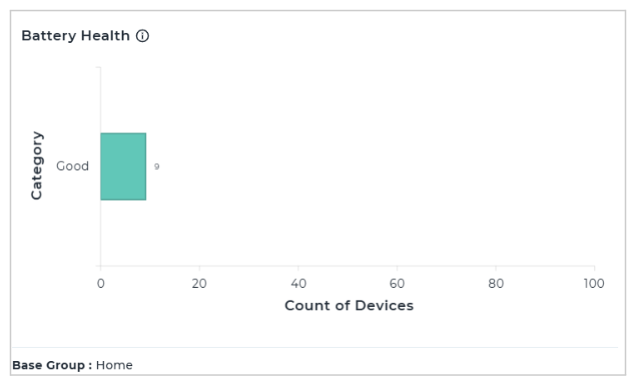Viewport: 637px width, 382px height.
Task: Click the bar value label 9
Action: [156, 166]
